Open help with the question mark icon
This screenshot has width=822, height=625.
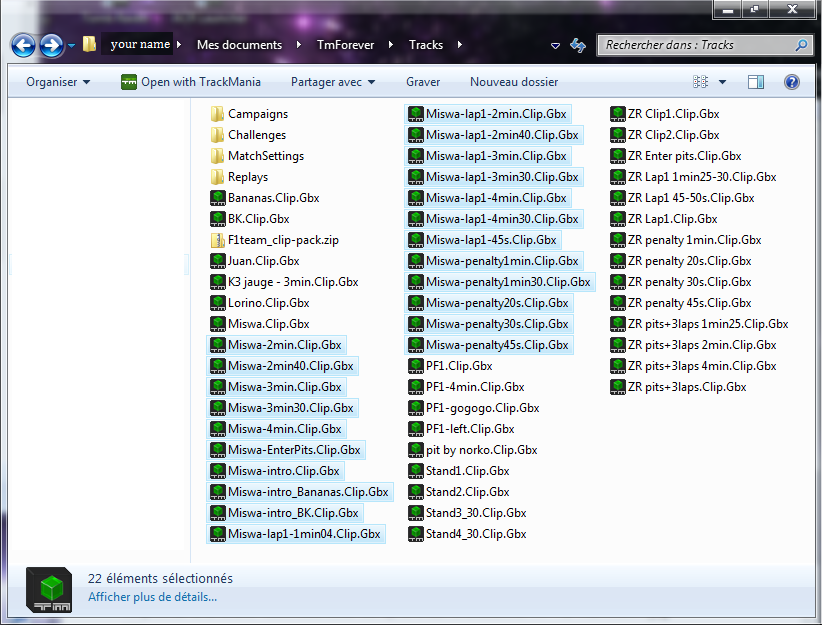(x=792, y=82)
